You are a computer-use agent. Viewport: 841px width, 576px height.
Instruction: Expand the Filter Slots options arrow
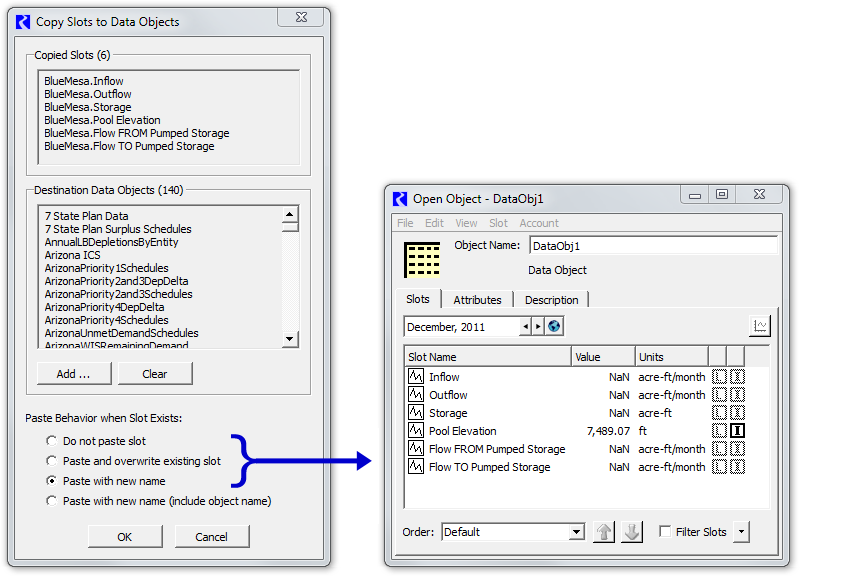(x=741, y=531)
